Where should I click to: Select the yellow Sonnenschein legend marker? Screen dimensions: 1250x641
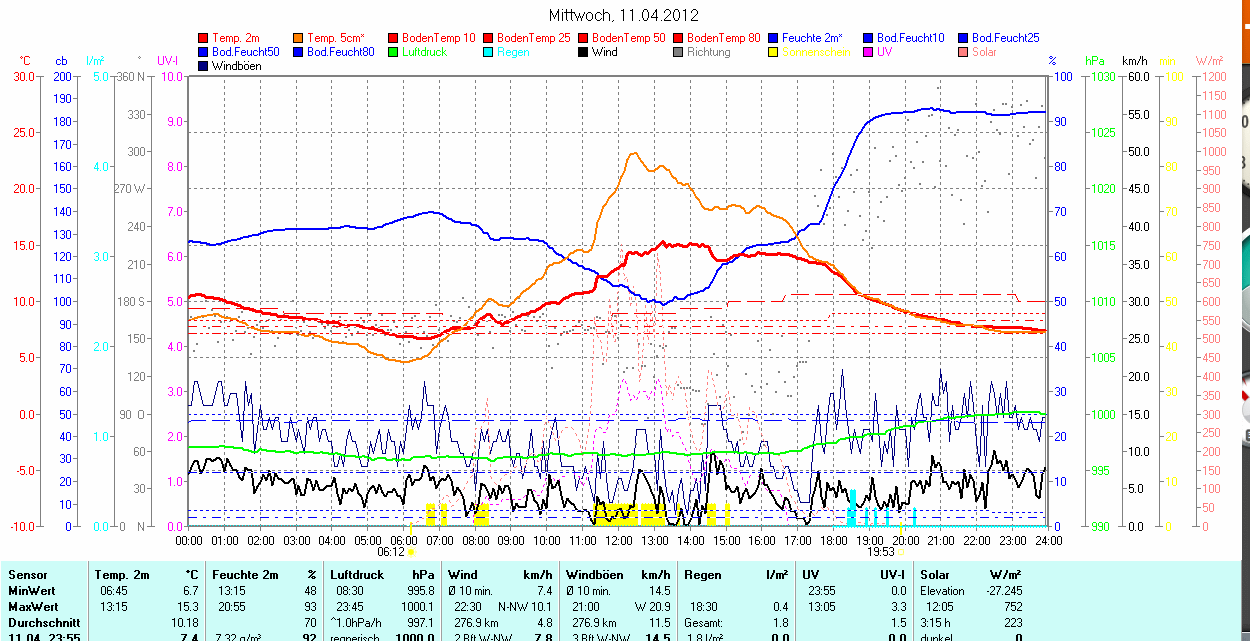774,52
